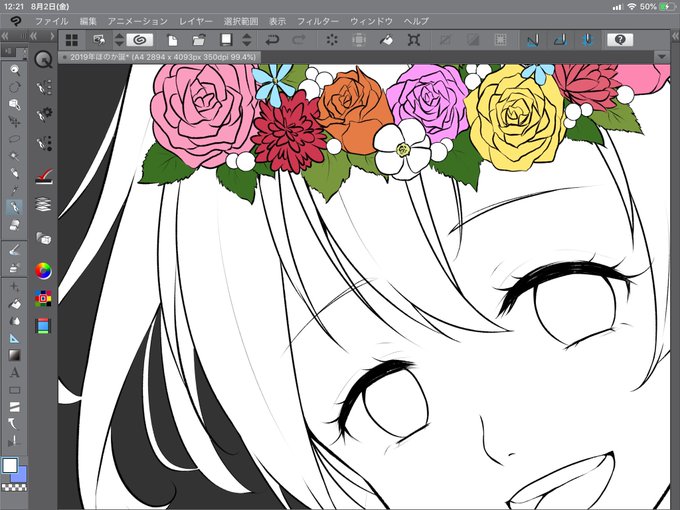Select the Fill bucket tool in tool palette

pyautogui.click(x=15, y=304)
